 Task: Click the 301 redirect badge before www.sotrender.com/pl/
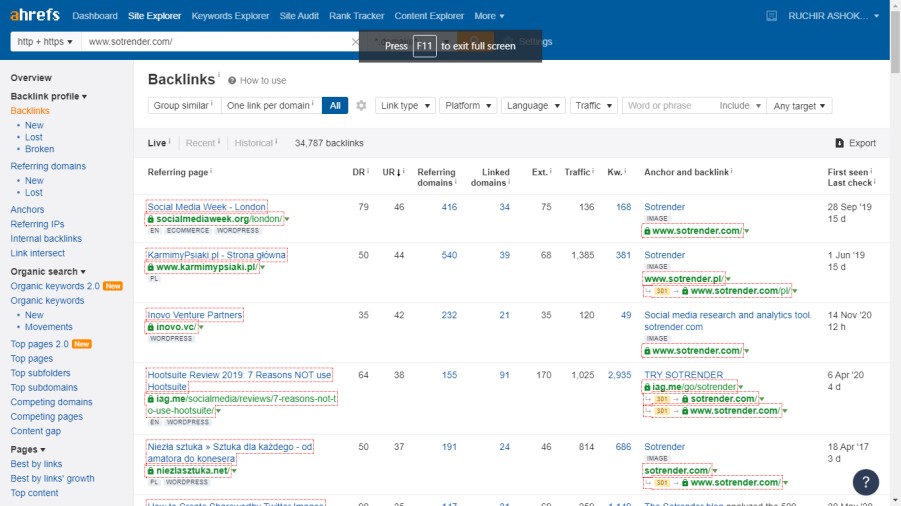click(662, 291)
